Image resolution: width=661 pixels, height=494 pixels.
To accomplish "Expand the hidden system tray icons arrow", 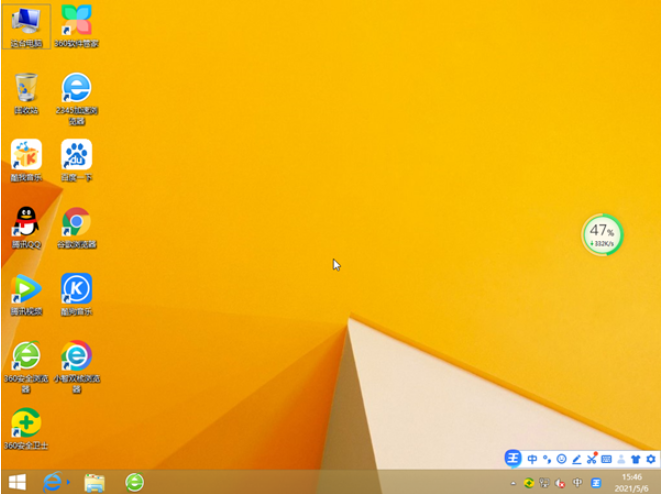I will point(513,483).
